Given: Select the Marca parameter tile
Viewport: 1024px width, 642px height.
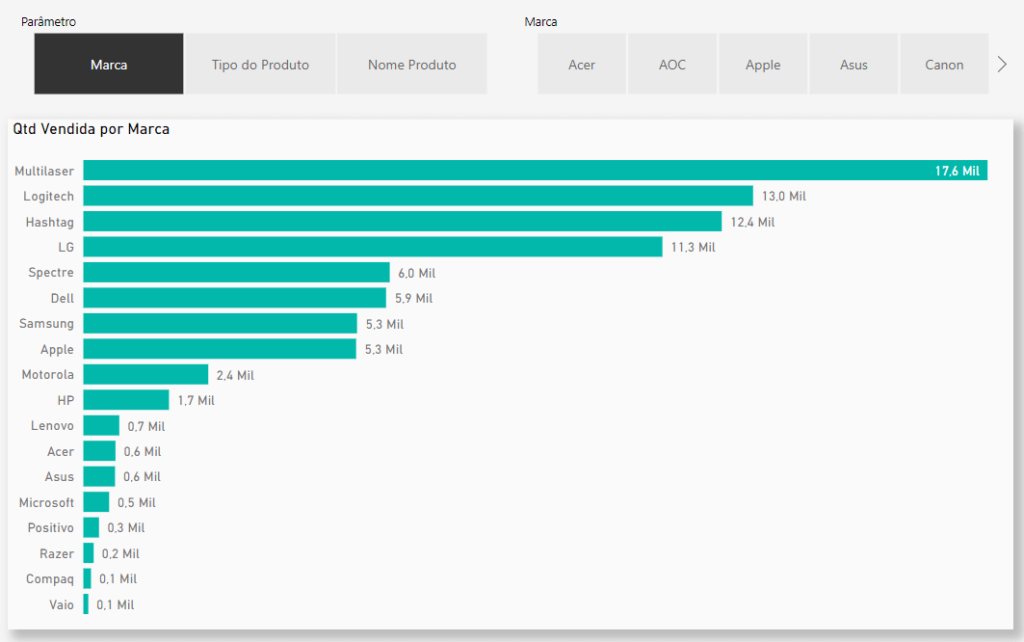Looking at the screenshot, I should click(108, 64).
